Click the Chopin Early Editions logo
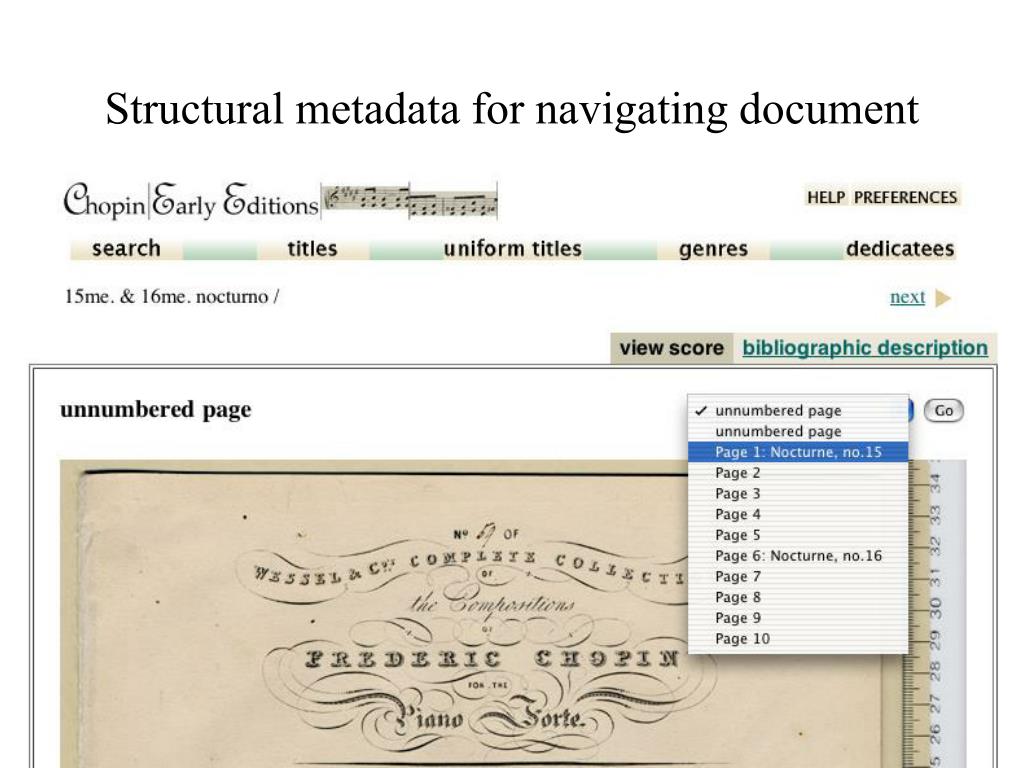Image resolution: width=1024 pixels, height=768 pixels. [191, 200]
